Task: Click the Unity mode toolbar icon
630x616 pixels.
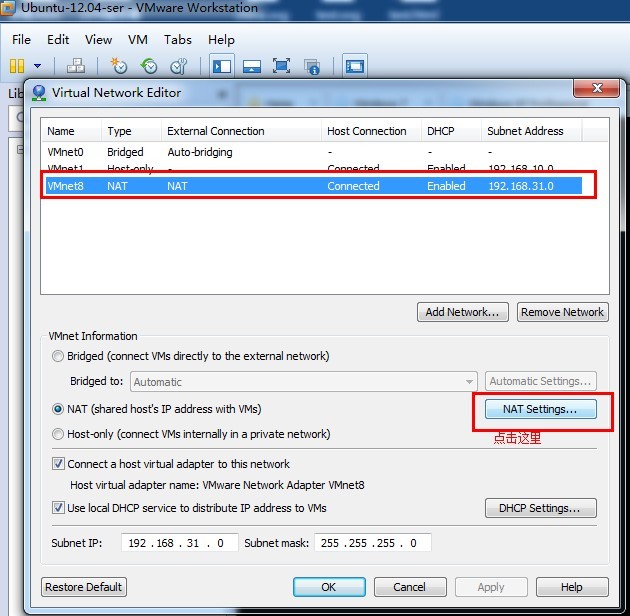Action: click(312, 66)
